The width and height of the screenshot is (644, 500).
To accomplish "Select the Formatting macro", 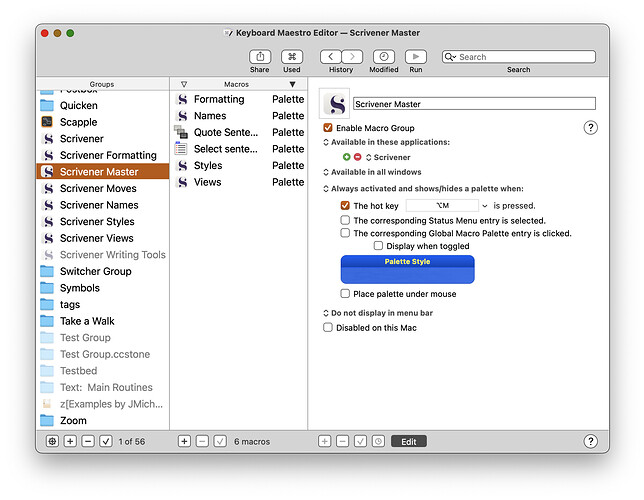I will [239, 99].
